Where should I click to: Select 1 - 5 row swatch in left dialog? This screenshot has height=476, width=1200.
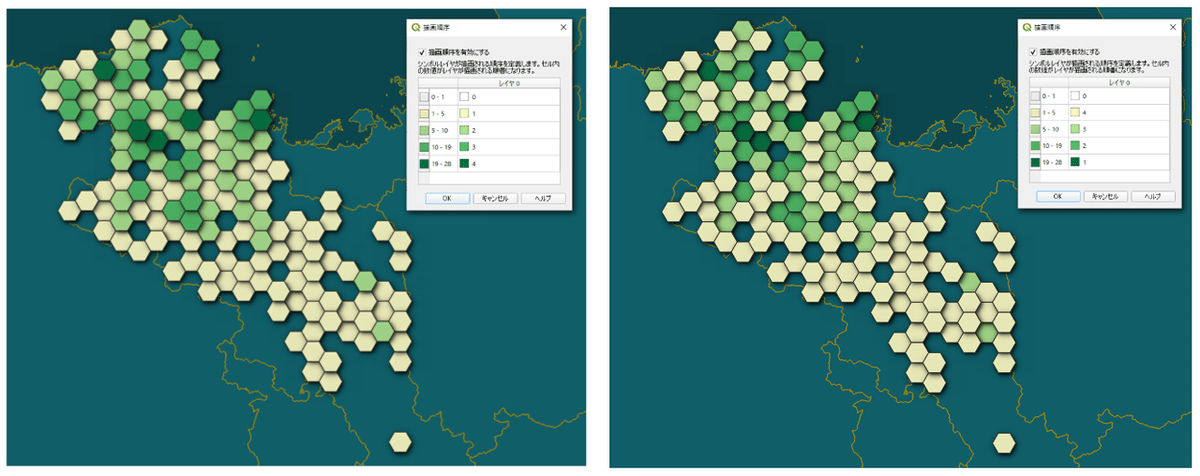(x=424, y=113)
